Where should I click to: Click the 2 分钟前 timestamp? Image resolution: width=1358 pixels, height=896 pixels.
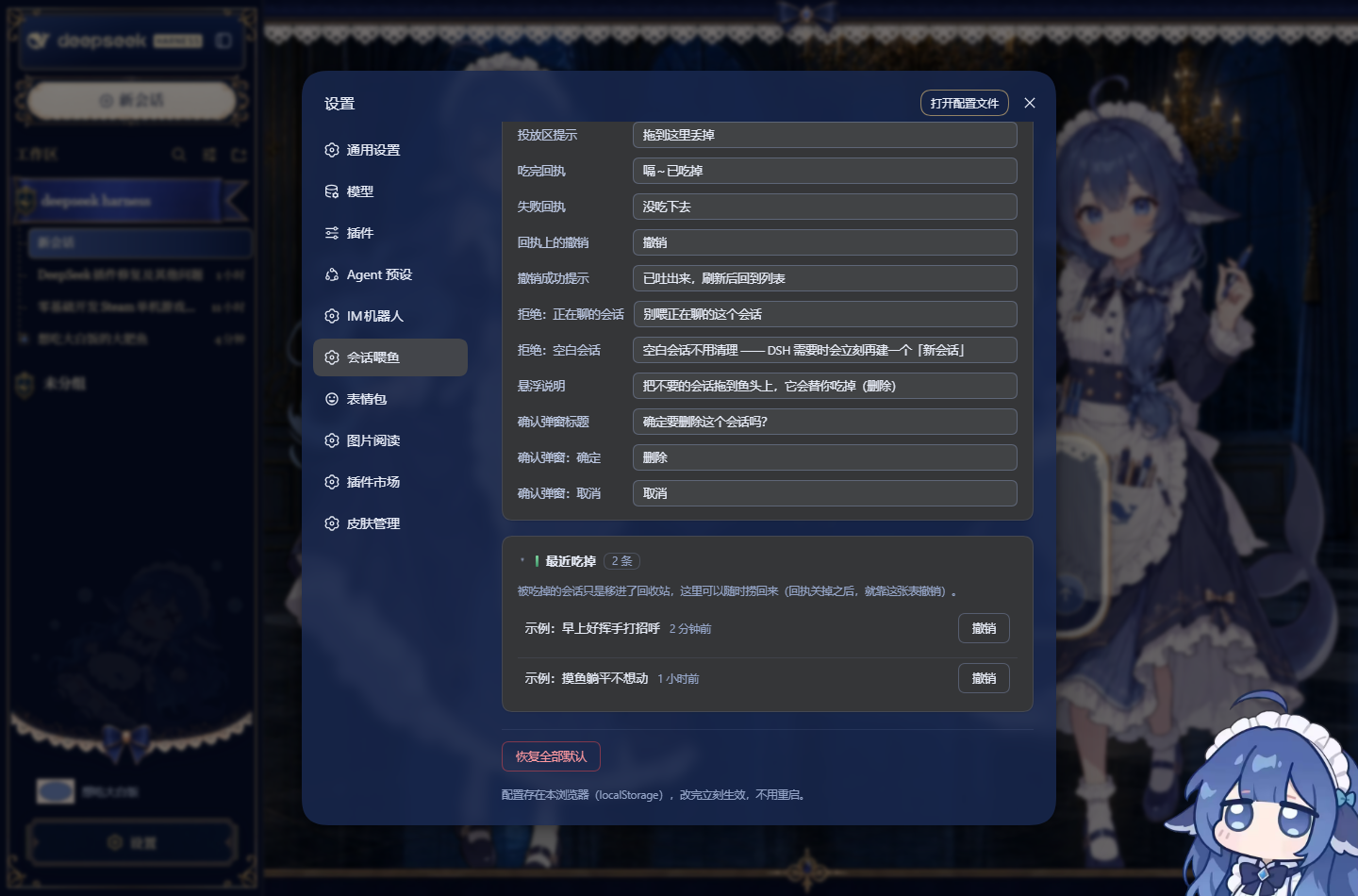click(690, 629)
